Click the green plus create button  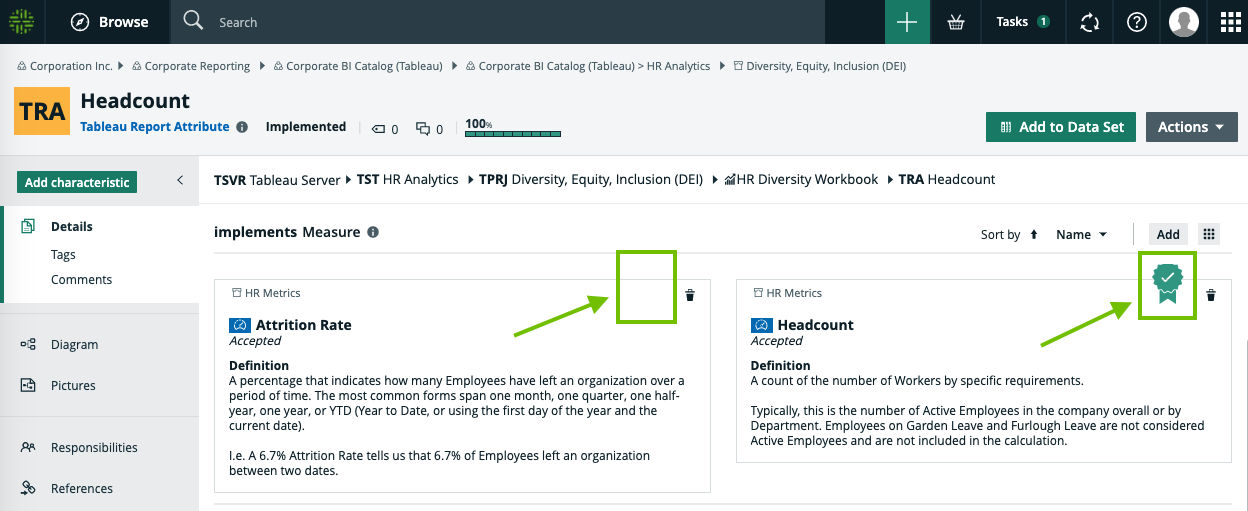click(906, 22)
